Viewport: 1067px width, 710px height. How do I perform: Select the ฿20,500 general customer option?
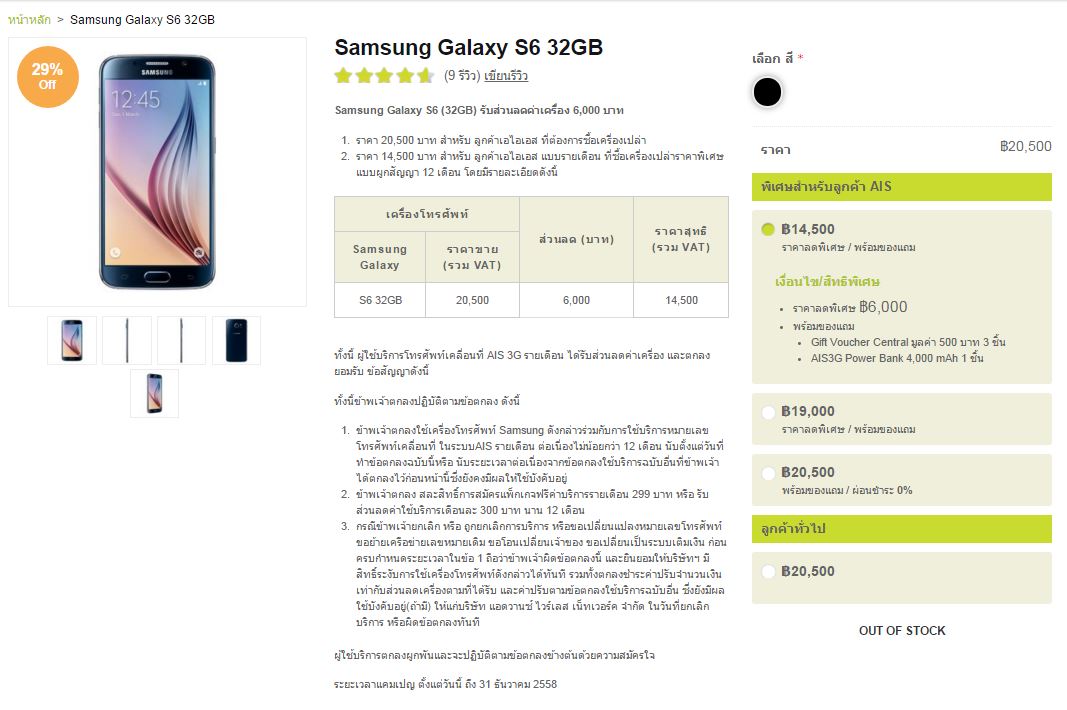(x=768, y=572)
